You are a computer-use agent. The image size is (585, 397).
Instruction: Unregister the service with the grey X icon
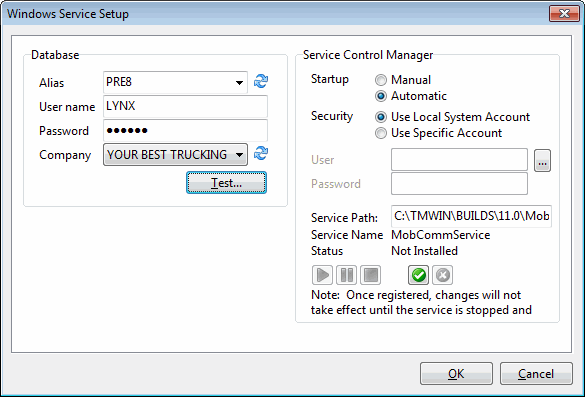point(442,275)
